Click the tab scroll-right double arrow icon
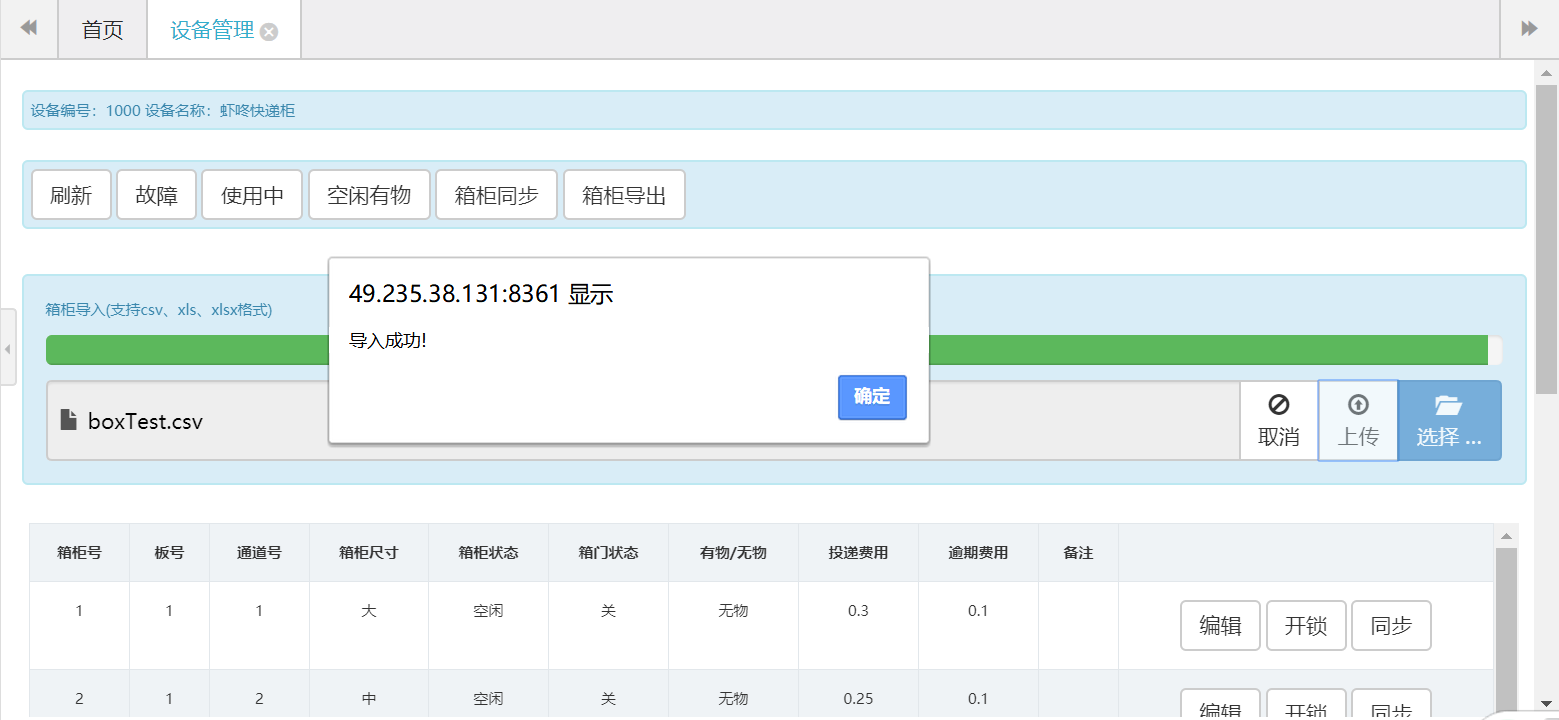The height and width of the screenshot is (720, 1559). coord(1529,29)
